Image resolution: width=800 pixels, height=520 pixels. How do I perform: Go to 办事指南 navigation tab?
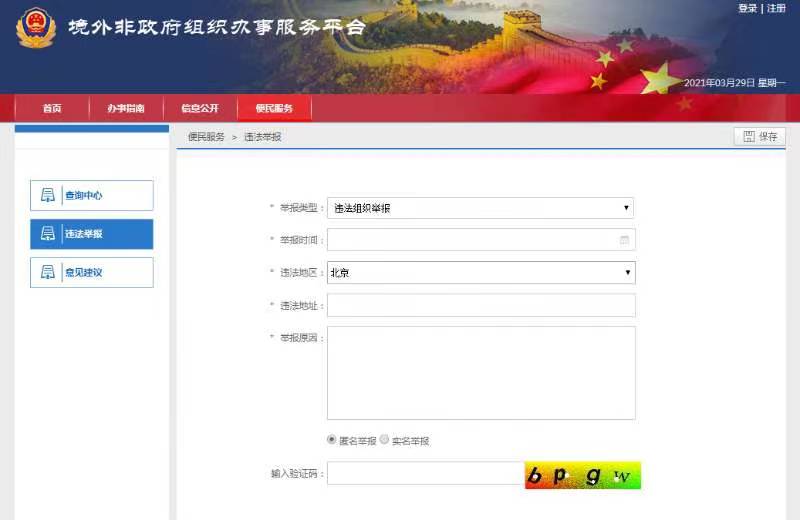pos(126,108)
